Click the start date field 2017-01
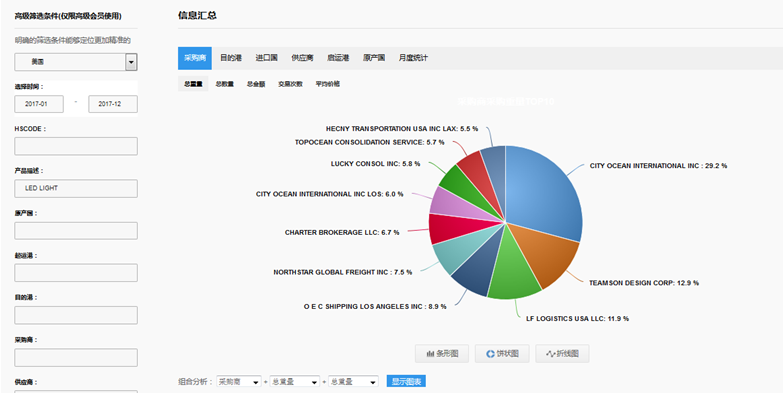 pyautogui.click(x=39, y=104)
